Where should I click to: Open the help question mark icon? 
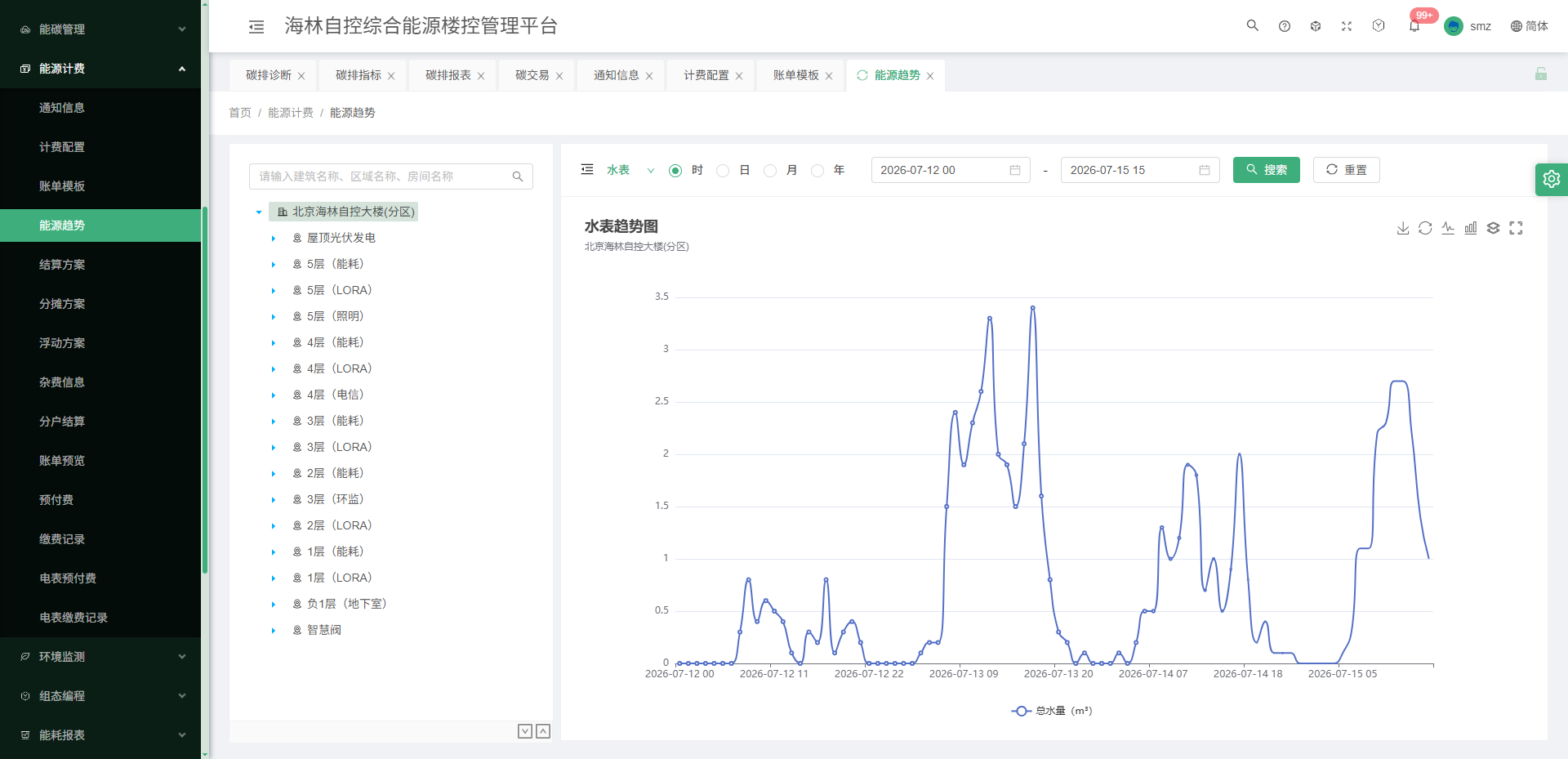pyautogui.click(x=1285, y=26)
